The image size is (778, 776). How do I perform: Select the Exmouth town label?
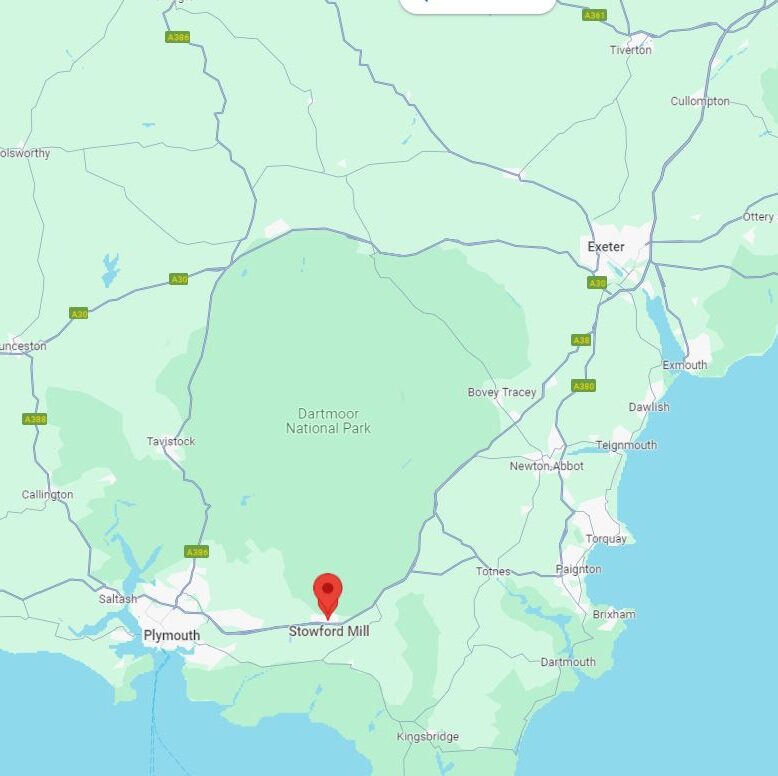[x=685, y=365]
